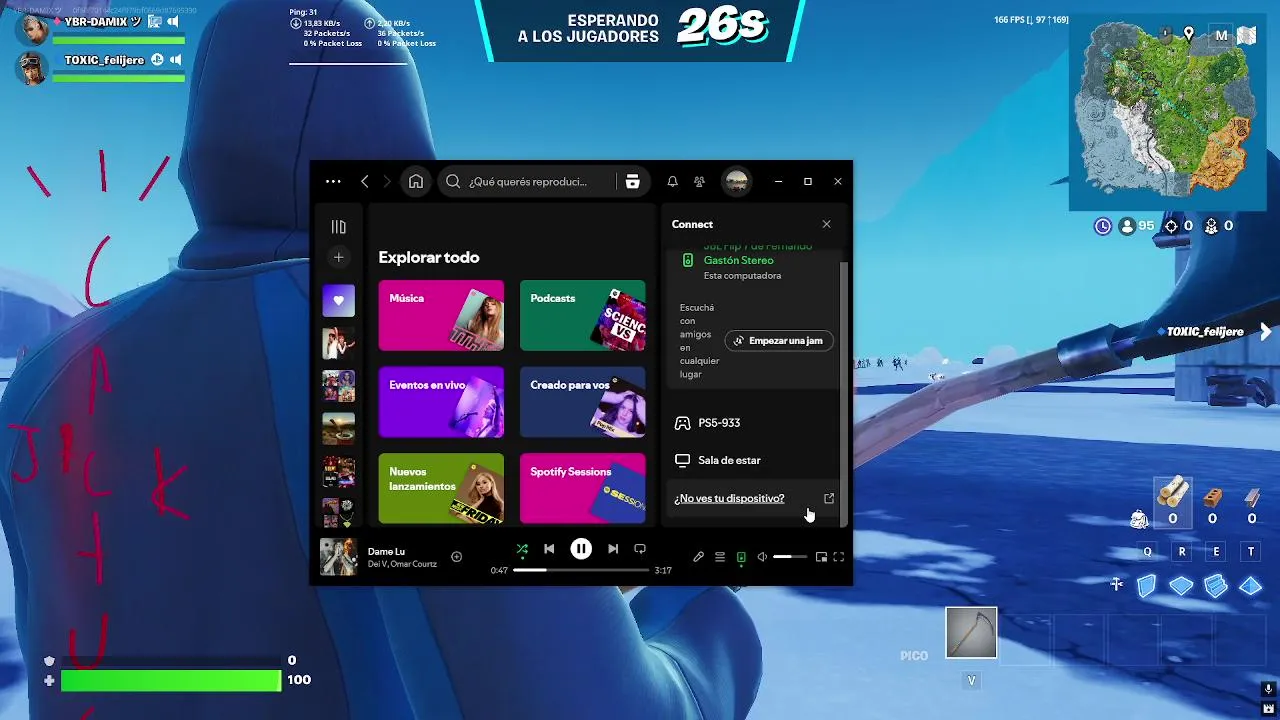Adjust the Spotify volume slider

pyautogui.click(x=789, y=557)
